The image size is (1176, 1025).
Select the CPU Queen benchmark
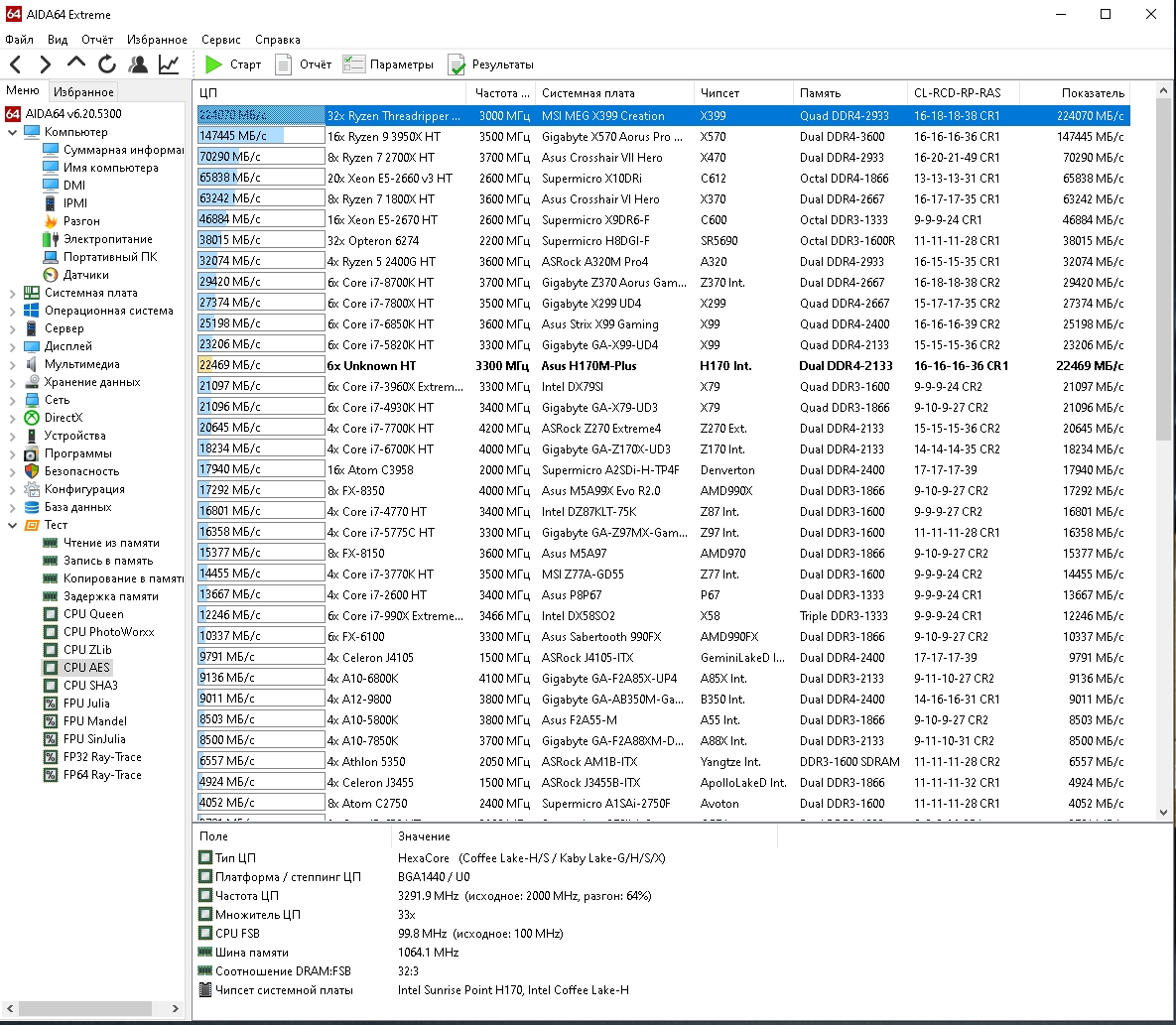(93, 614)
